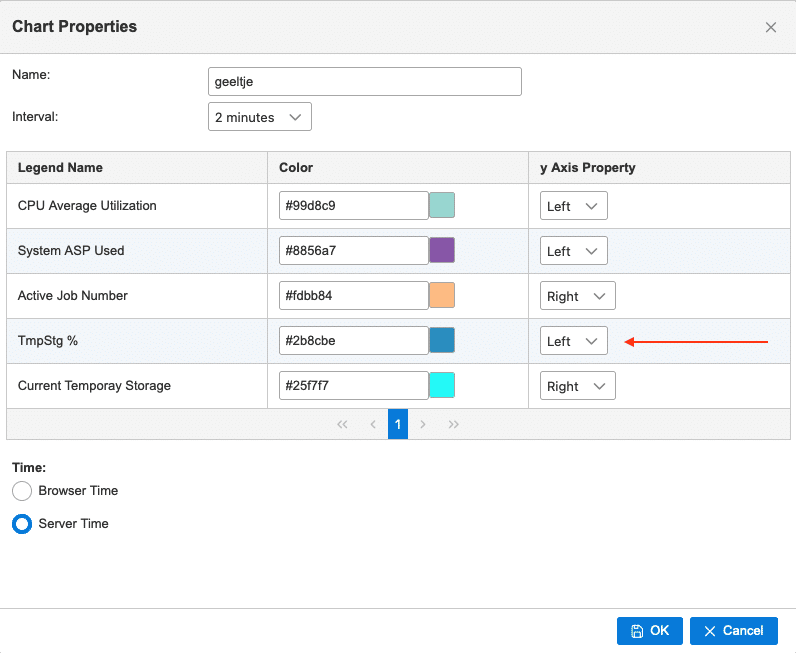The width and height of the screenshot is (796, 653).
Task: Click OK to save chart properties
Action: coord(650,630)
